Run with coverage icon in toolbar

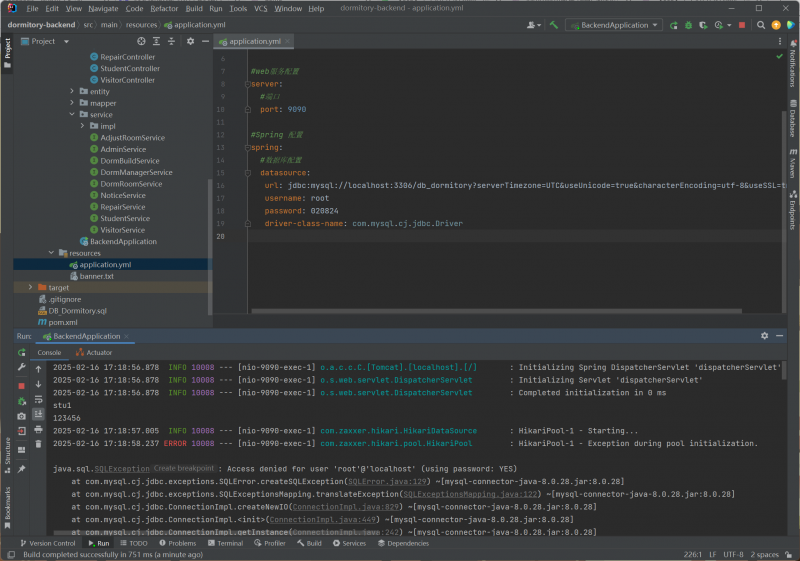[x=703, y=25]
